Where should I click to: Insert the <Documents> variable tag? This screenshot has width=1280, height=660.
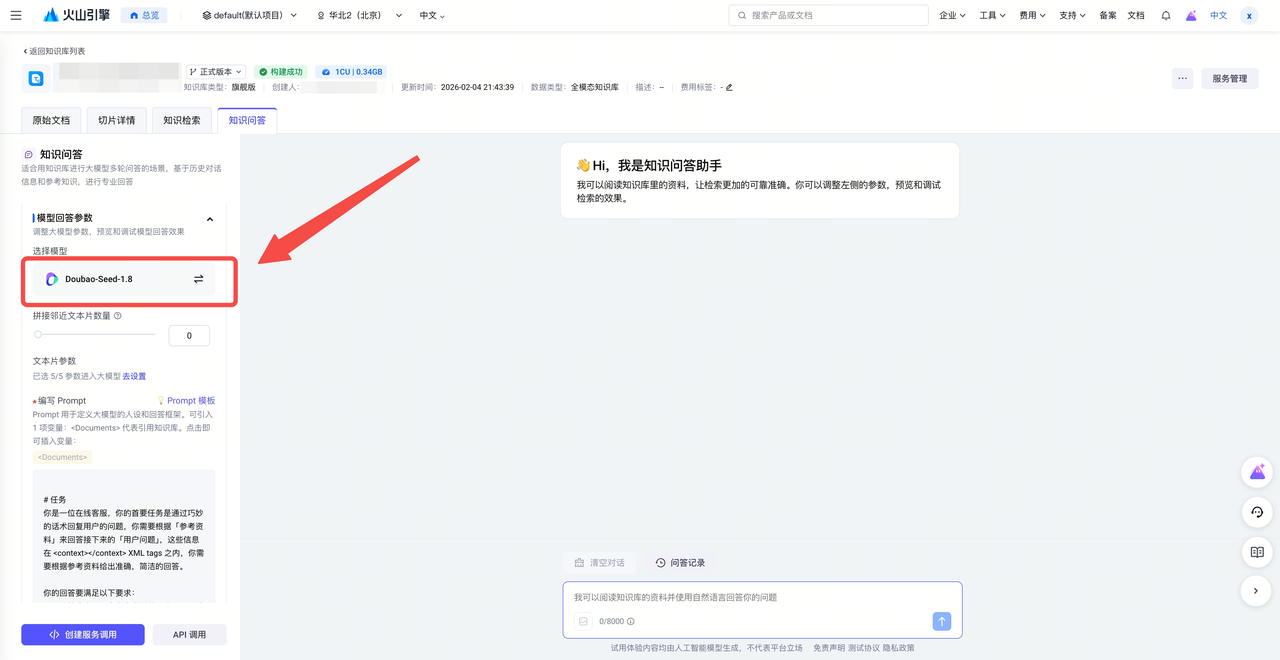tap(63, 457)
